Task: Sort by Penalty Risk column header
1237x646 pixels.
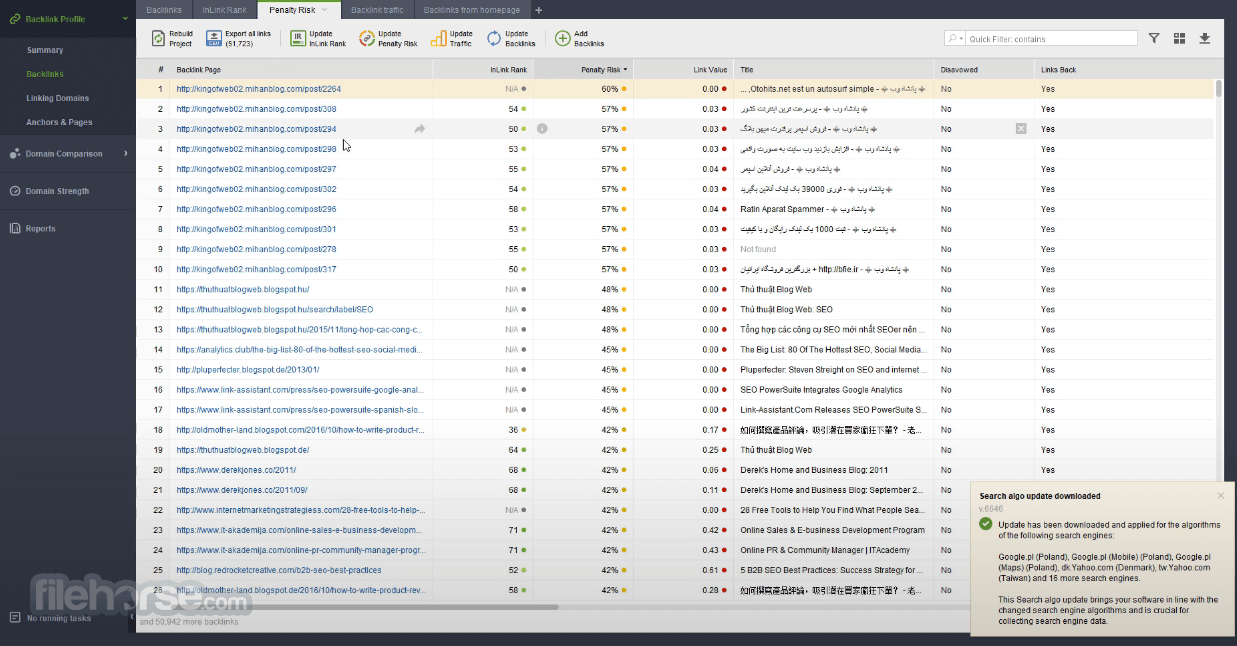Action: tap(583, 70)
